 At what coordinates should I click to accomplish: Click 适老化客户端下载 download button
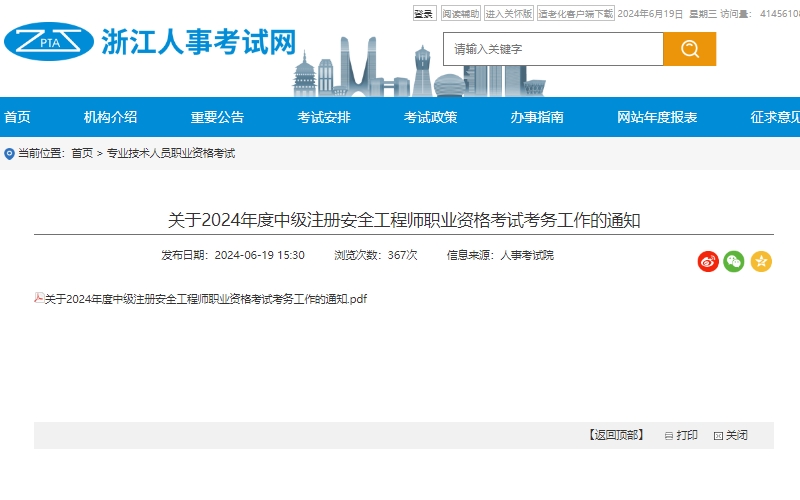pos(575,14)
